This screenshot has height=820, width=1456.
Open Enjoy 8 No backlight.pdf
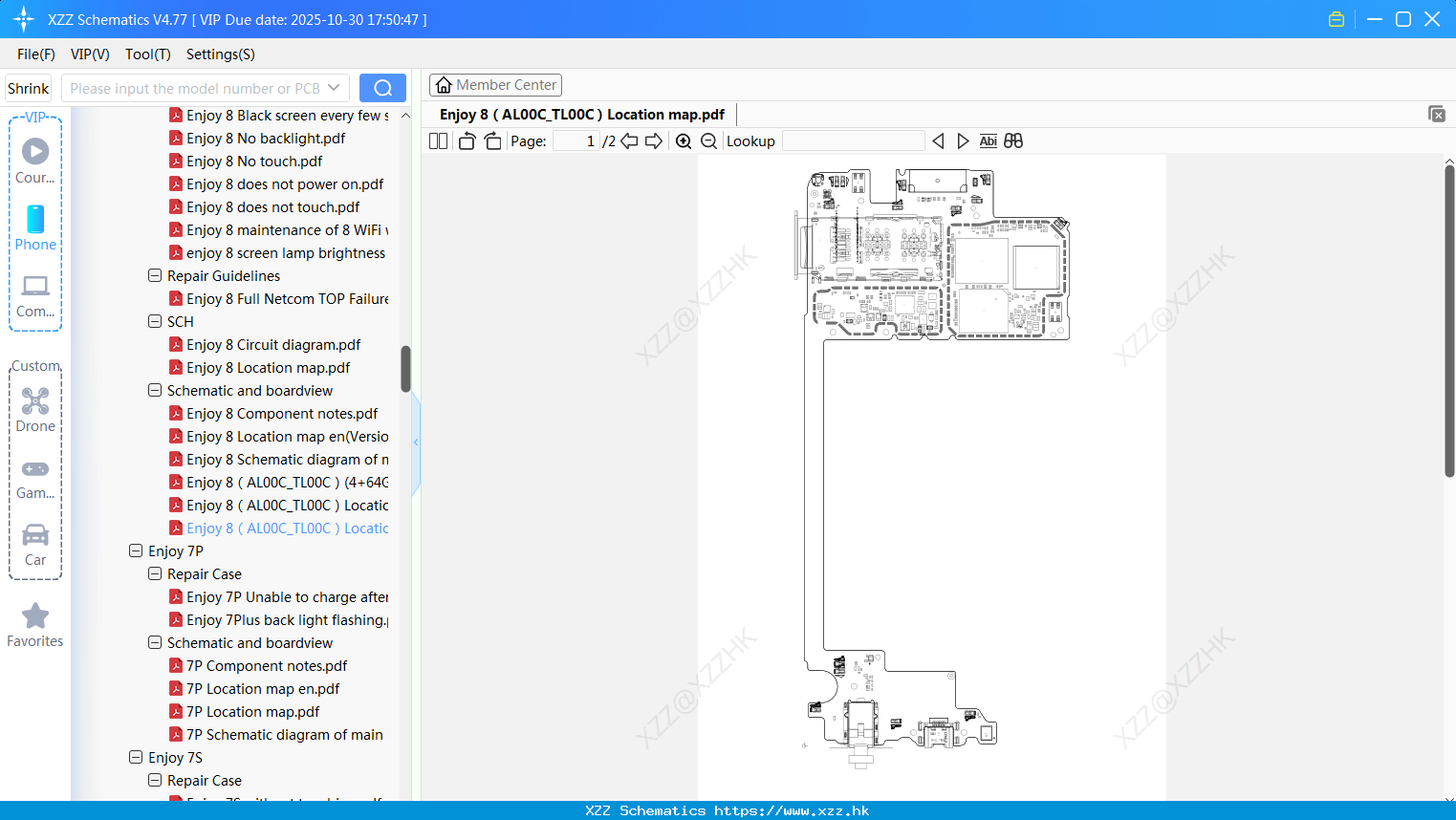(x=266, y=138)
